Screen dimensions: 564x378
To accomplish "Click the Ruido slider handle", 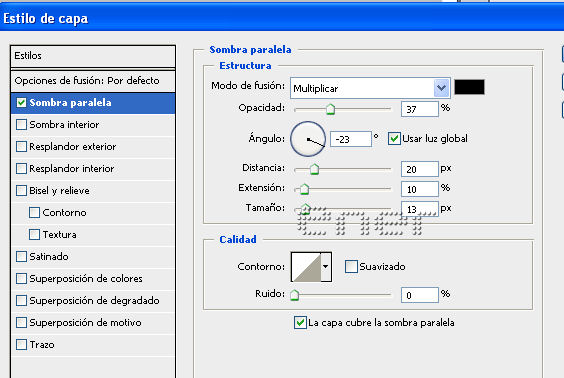I will click(295, 295).
